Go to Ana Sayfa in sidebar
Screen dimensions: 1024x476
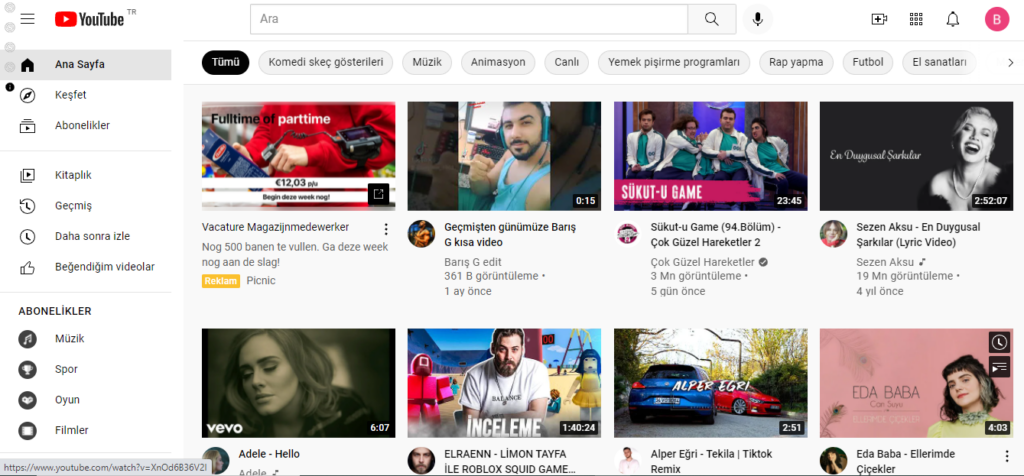pyautogui.click(x=86, y=65)
